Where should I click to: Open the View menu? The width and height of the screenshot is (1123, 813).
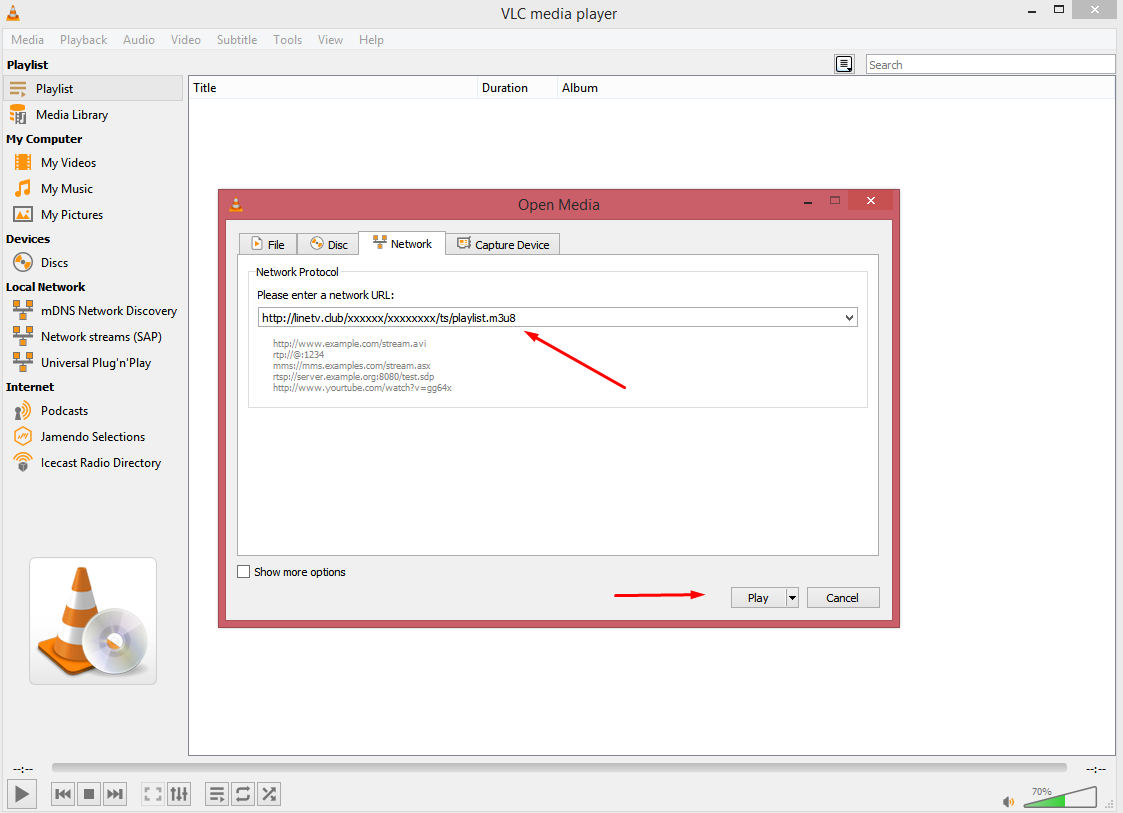(330, 40)
